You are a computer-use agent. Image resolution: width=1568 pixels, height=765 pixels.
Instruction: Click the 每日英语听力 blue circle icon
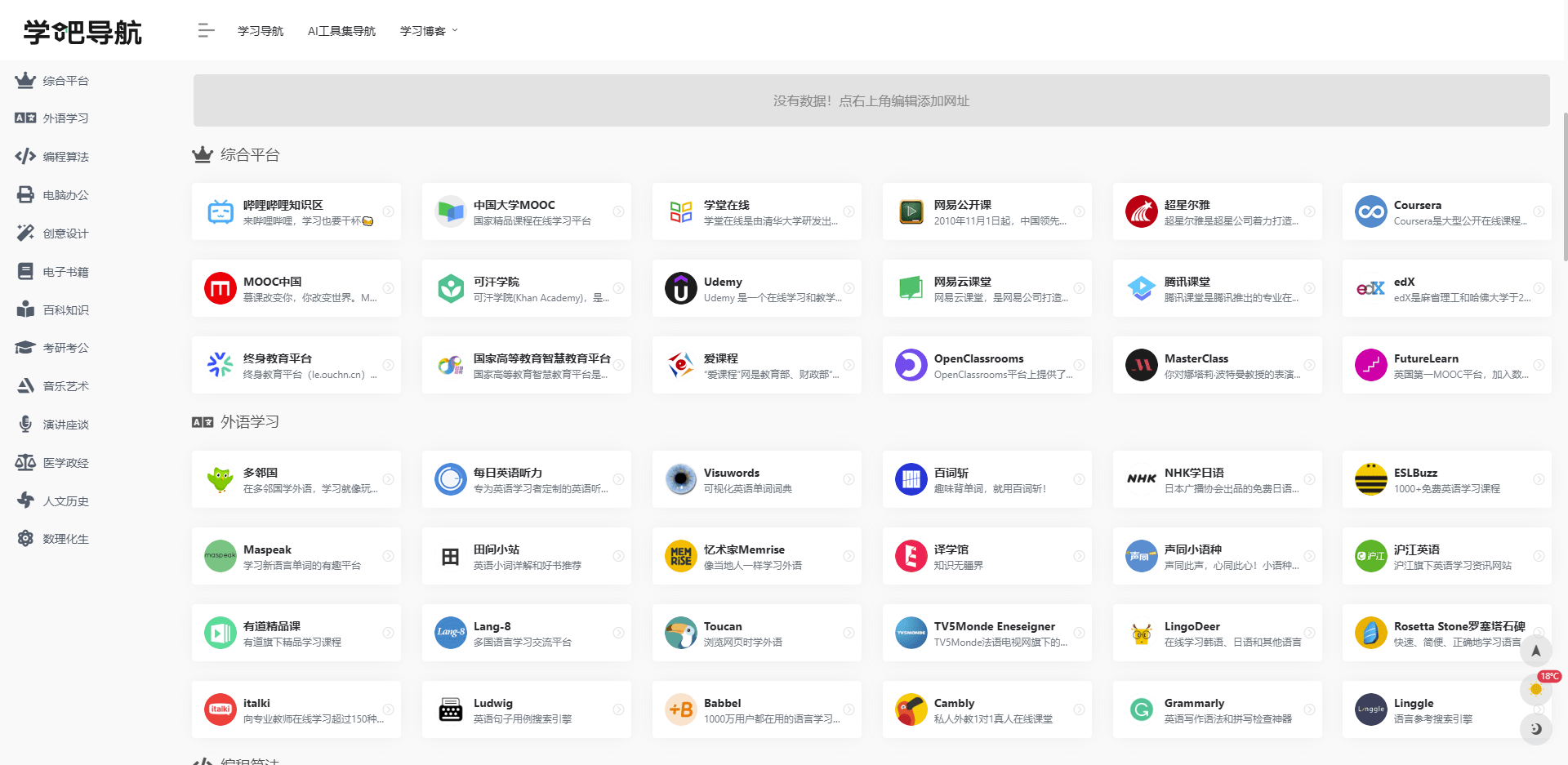point(451,479)
